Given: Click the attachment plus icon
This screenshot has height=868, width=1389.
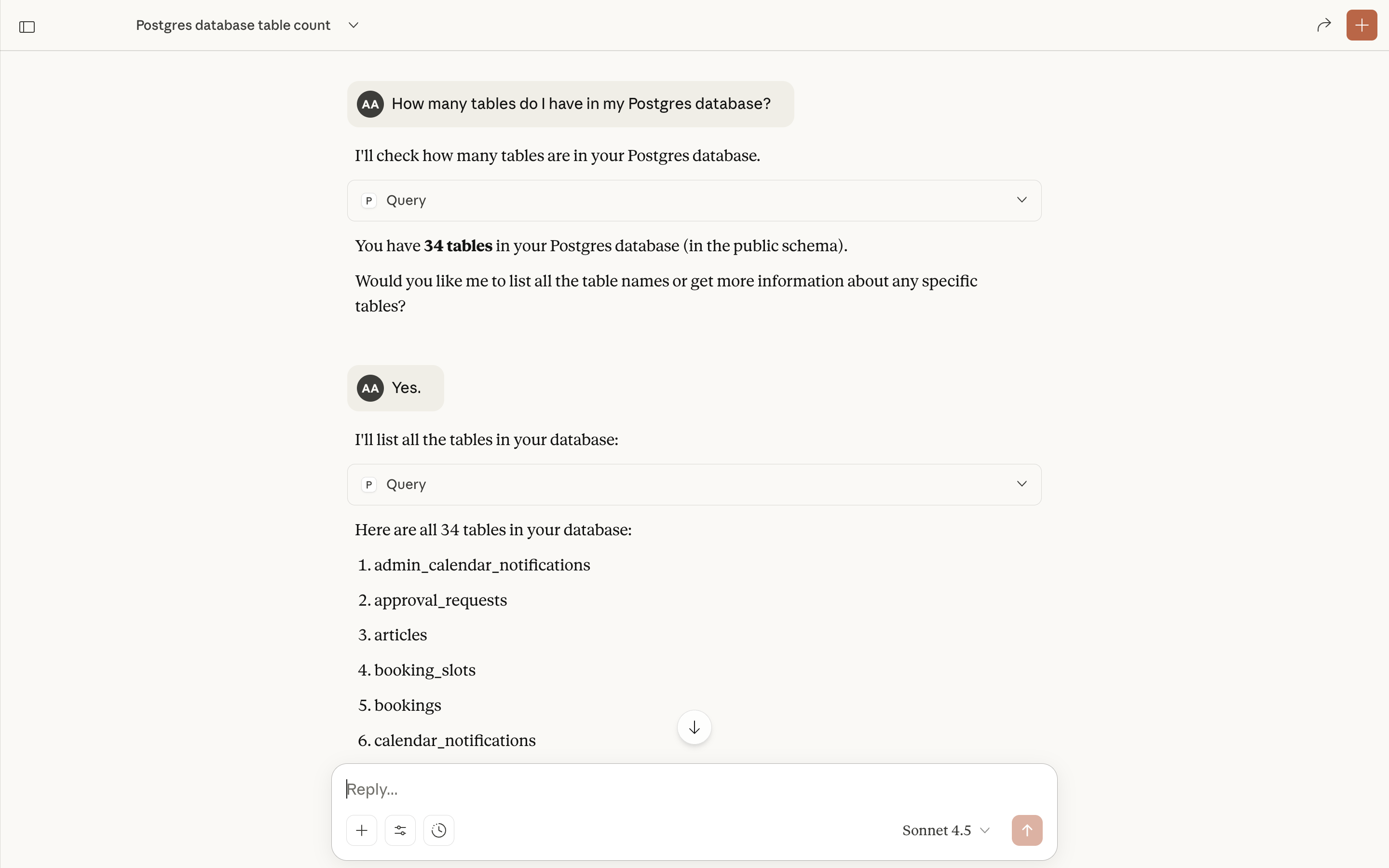Looking at the screenshot, I should (x=362, y=830).
